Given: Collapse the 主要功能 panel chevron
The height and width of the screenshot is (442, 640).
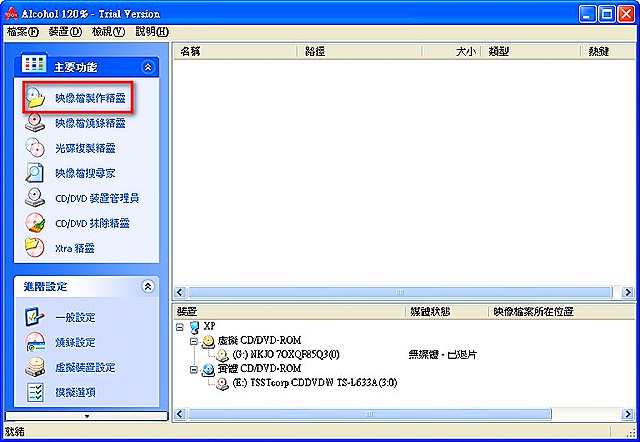Looking at the screenshot, I should pos(148,67).
